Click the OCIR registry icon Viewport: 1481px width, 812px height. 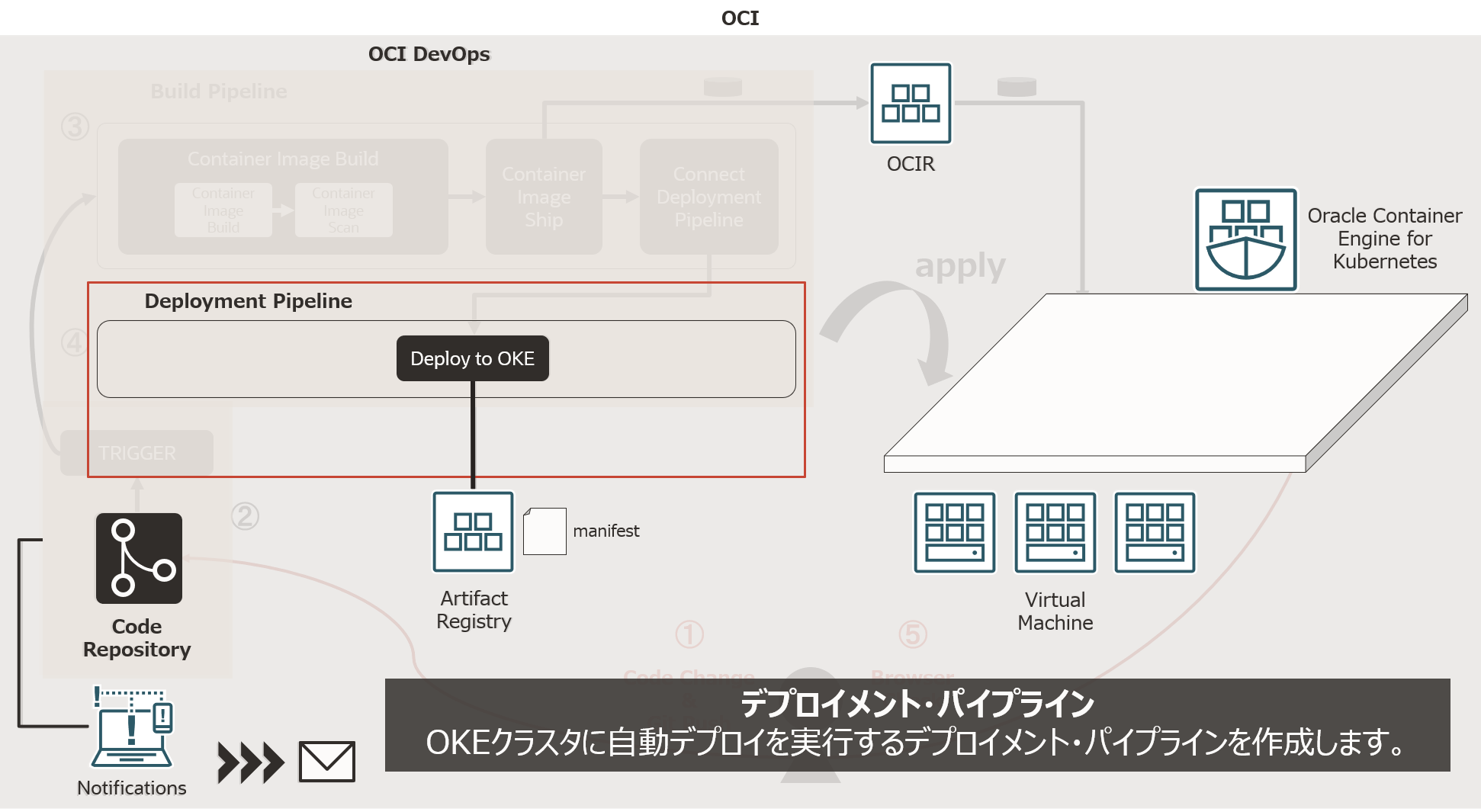(x=911, y=103)
